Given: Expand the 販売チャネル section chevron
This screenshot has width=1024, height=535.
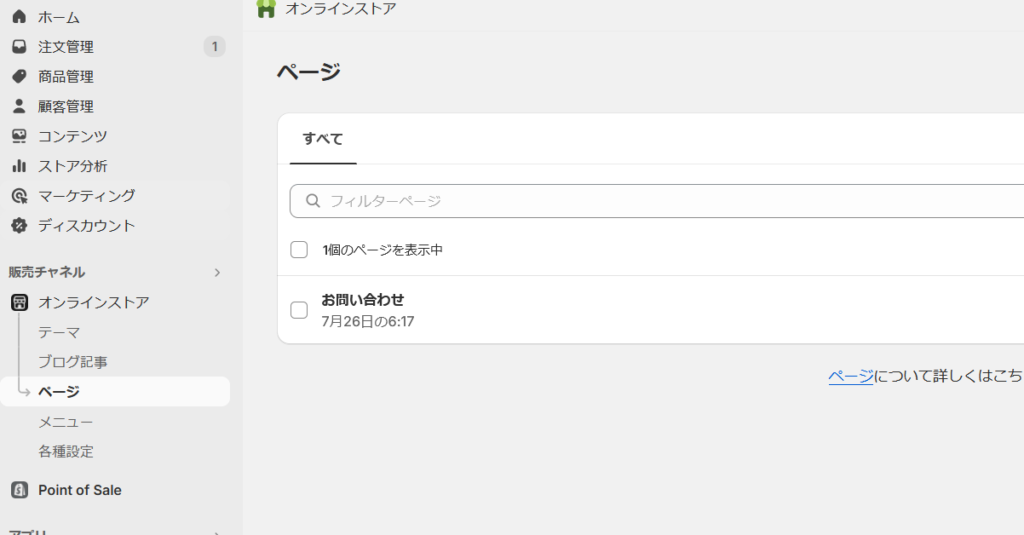Looking at the screenshot, I should (x=217, y=272).
